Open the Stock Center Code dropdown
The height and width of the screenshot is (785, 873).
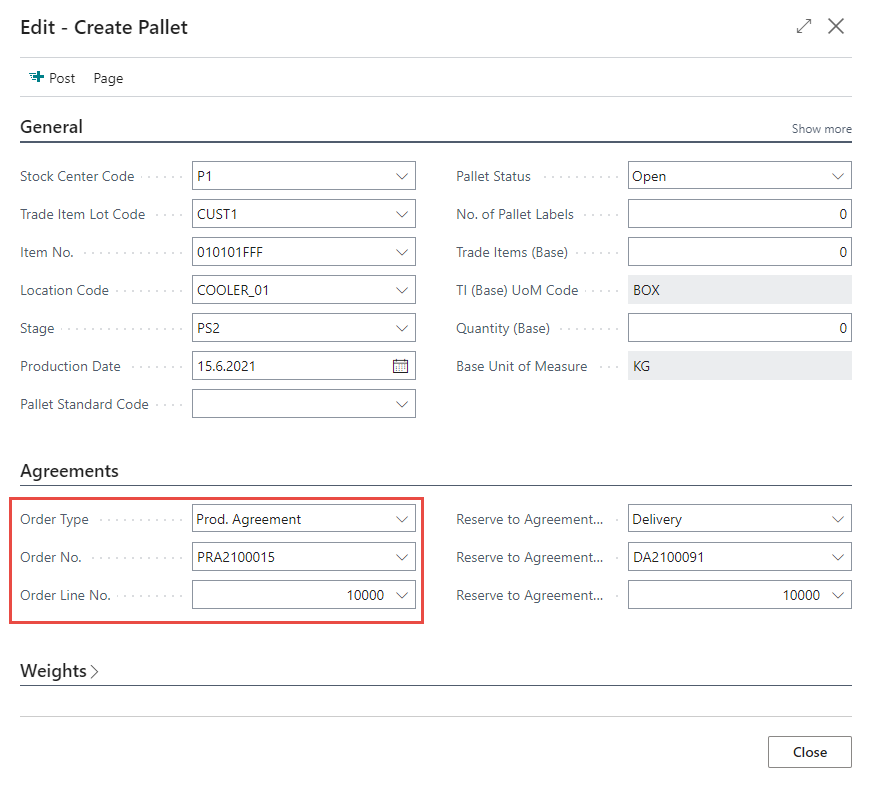pyautogui.click(x=401, y=176)
